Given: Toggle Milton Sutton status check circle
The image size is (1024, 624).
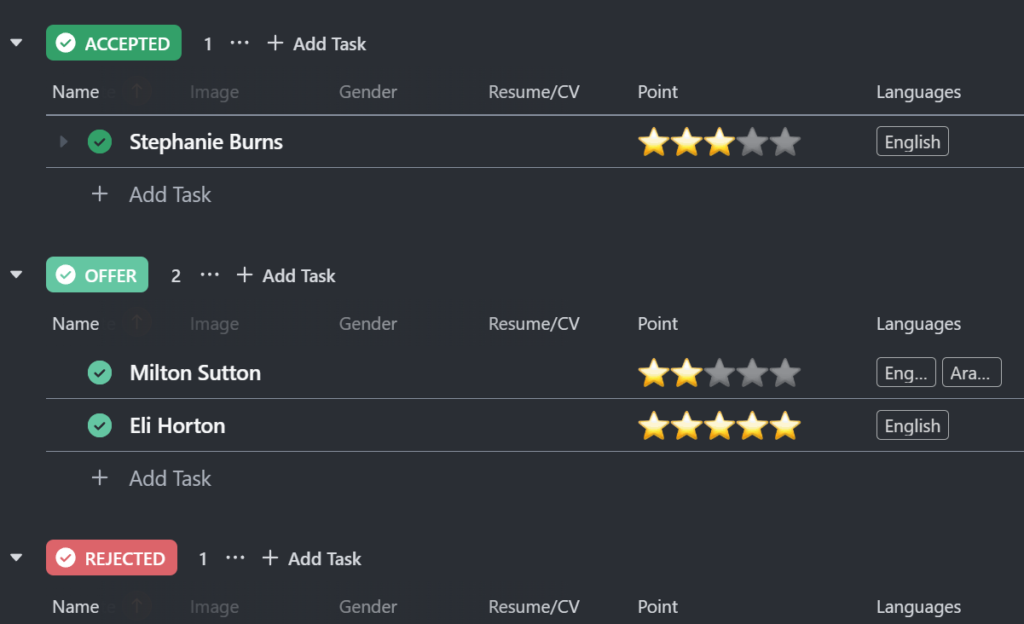Looking at the screenshot, I should 99,373.
